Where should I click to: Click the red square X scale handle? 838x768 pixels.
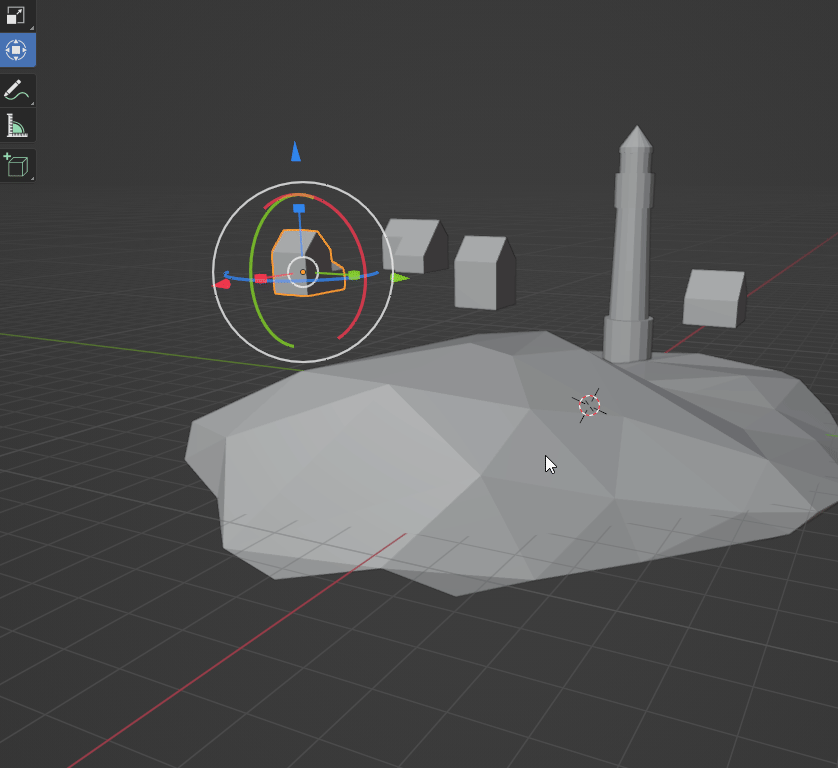click(260, 278)
